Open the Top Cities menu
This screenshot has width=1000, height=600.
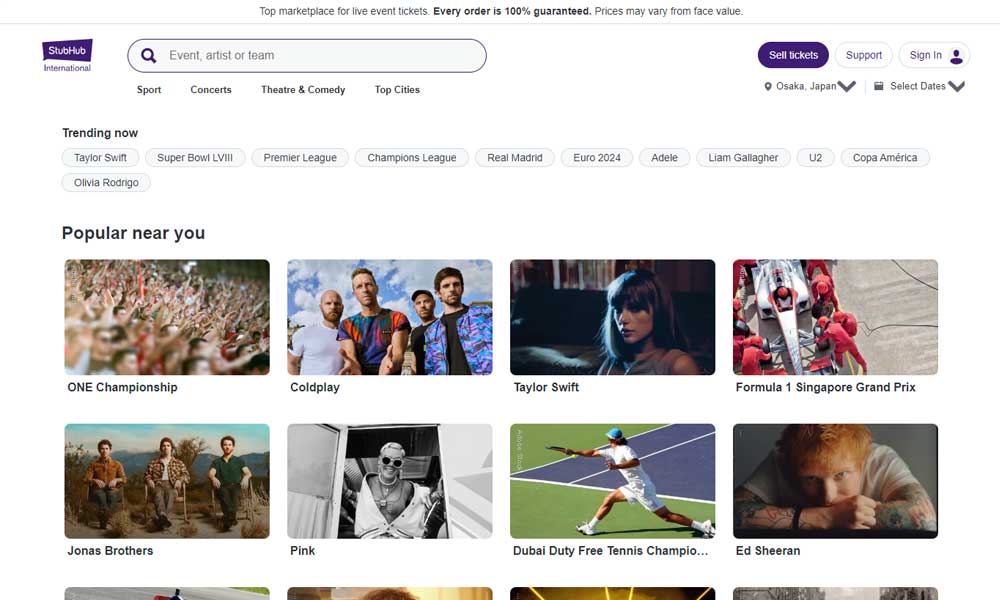point(397,89)
